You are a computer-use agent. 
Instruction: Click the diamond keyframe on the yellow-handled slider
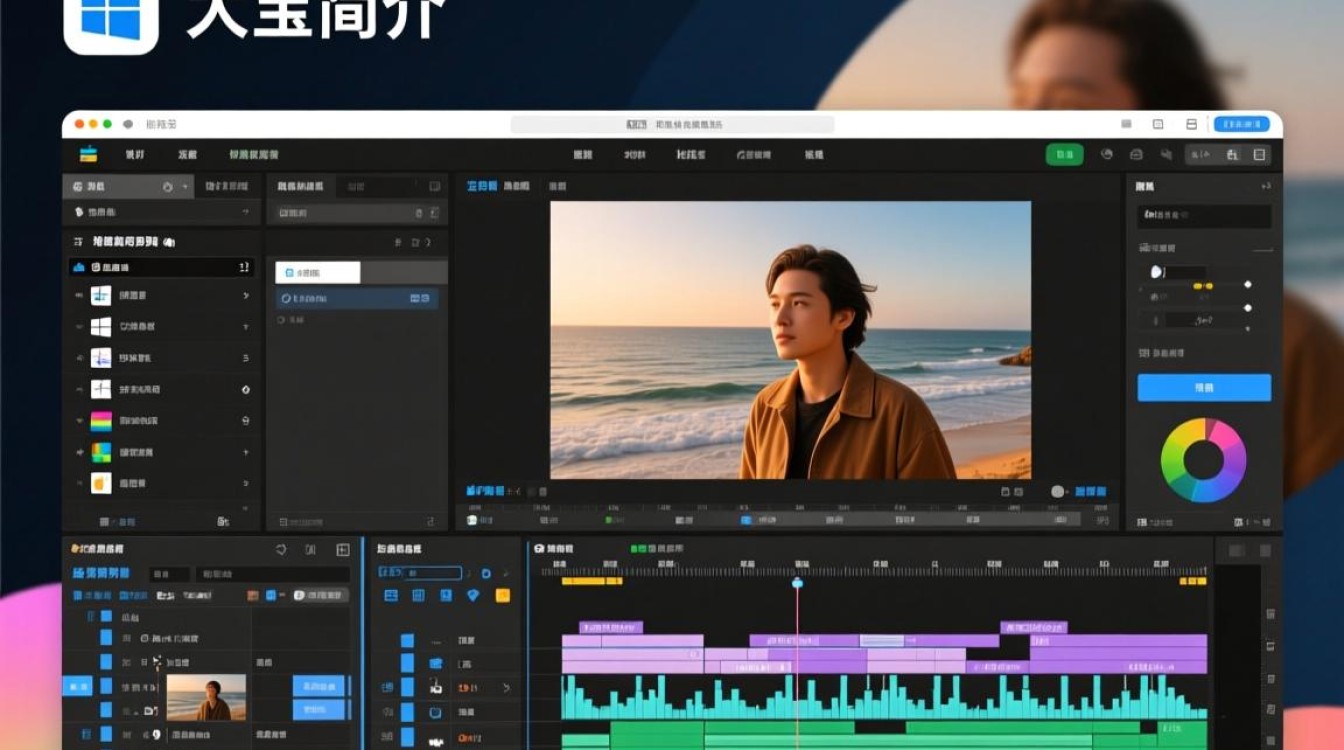pos(1247,285)
